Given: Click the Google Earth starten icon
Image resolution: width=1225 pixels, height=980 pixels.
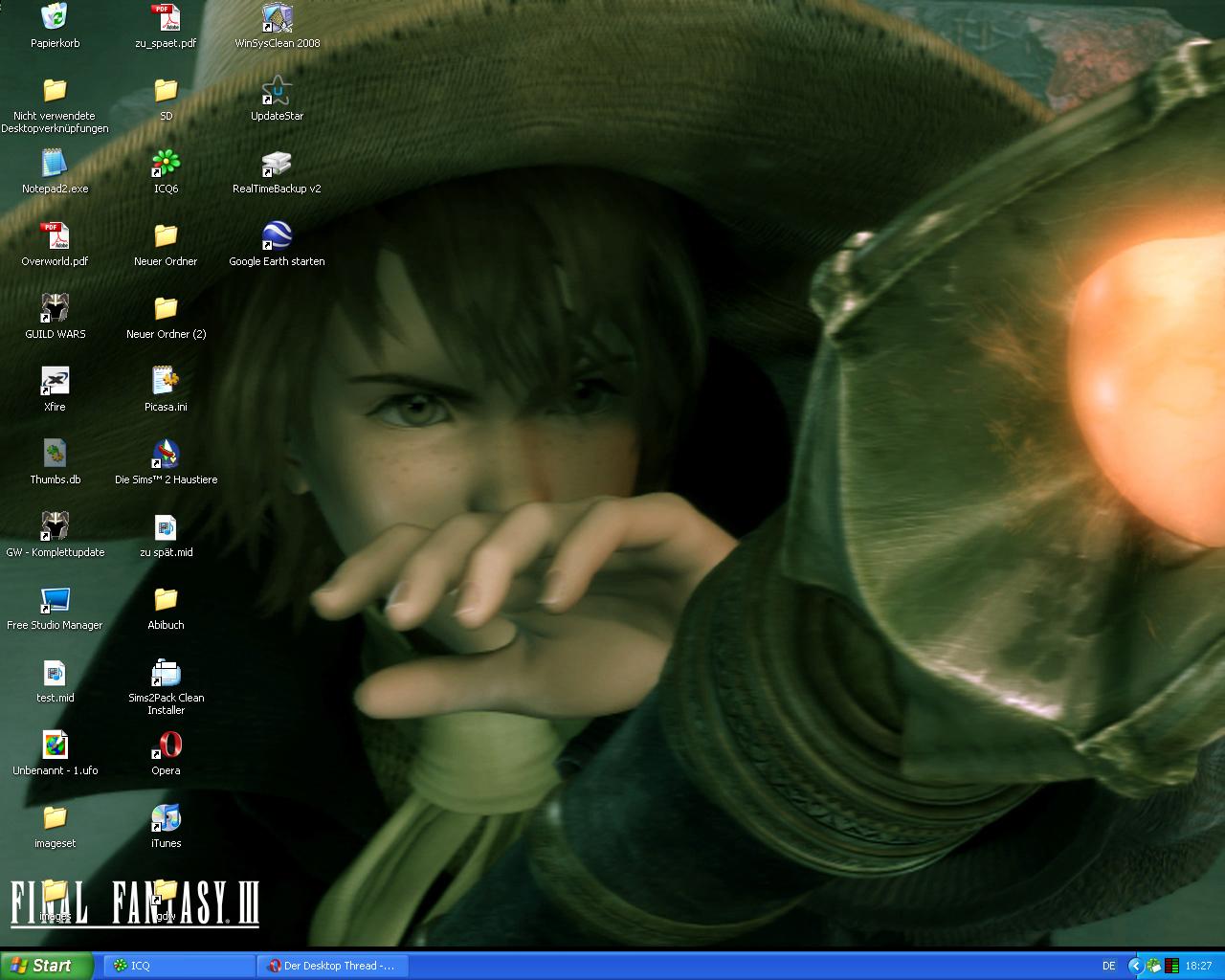Looking at the screenshot, I should [277, 236].
